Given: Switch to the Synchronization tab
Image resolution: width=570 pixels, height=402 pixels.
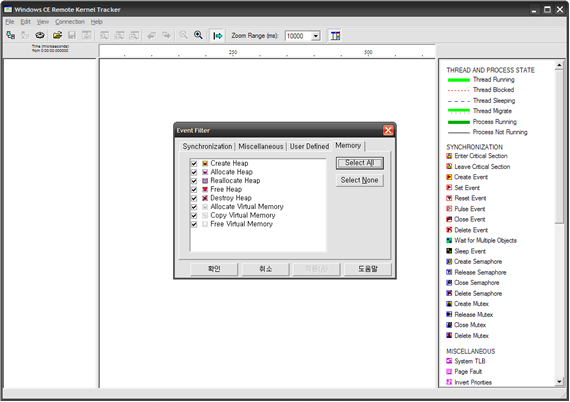Looking at the screenshot, I should pyautogui.click(x=207, y=146).
